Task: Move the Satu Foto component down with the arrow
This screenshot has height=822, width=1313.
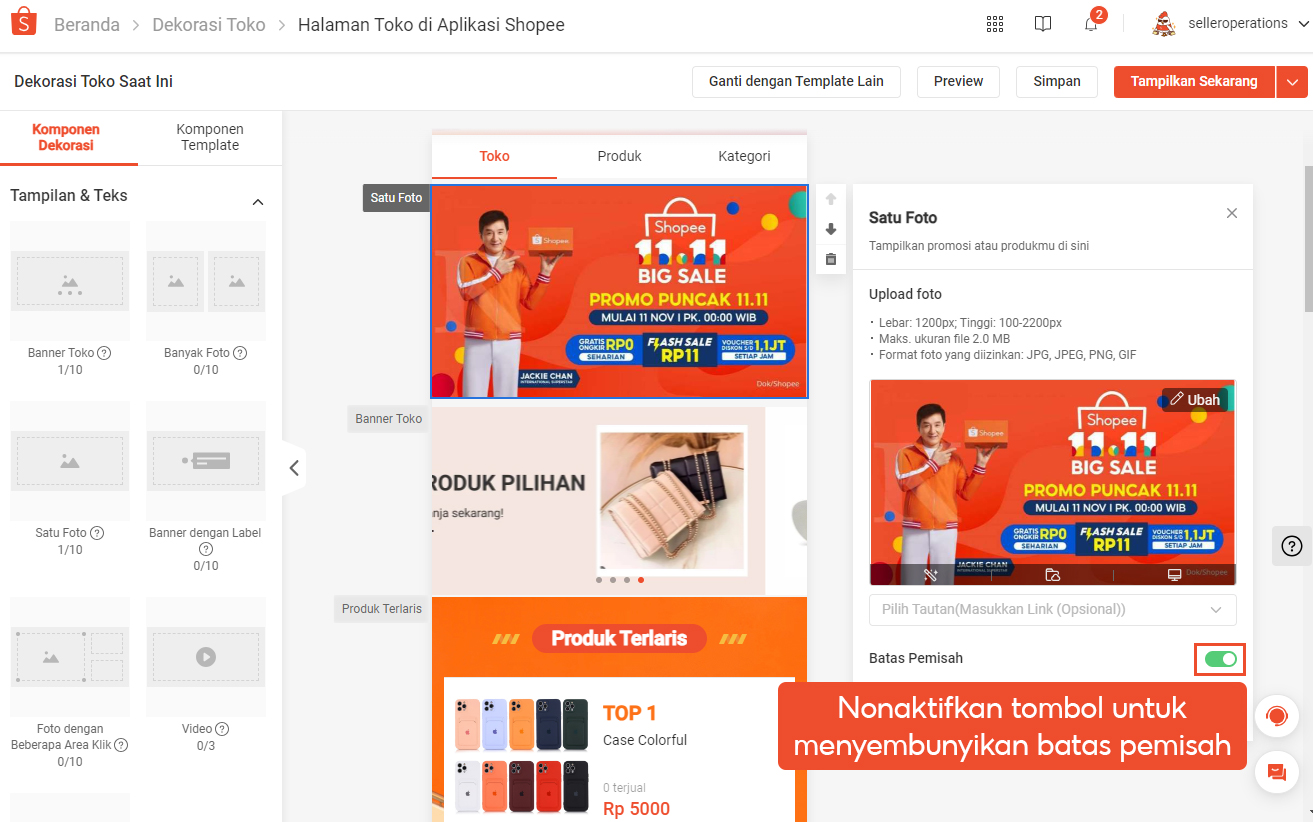Action: click(x=830, y=229)
